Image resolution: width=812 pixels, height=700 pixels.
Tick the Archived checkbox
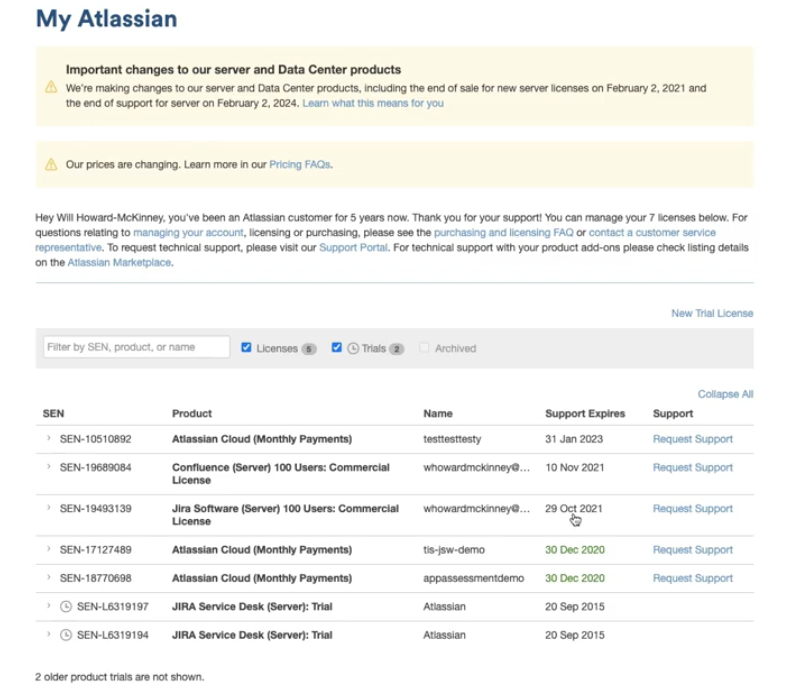click(x=425, y=348)
